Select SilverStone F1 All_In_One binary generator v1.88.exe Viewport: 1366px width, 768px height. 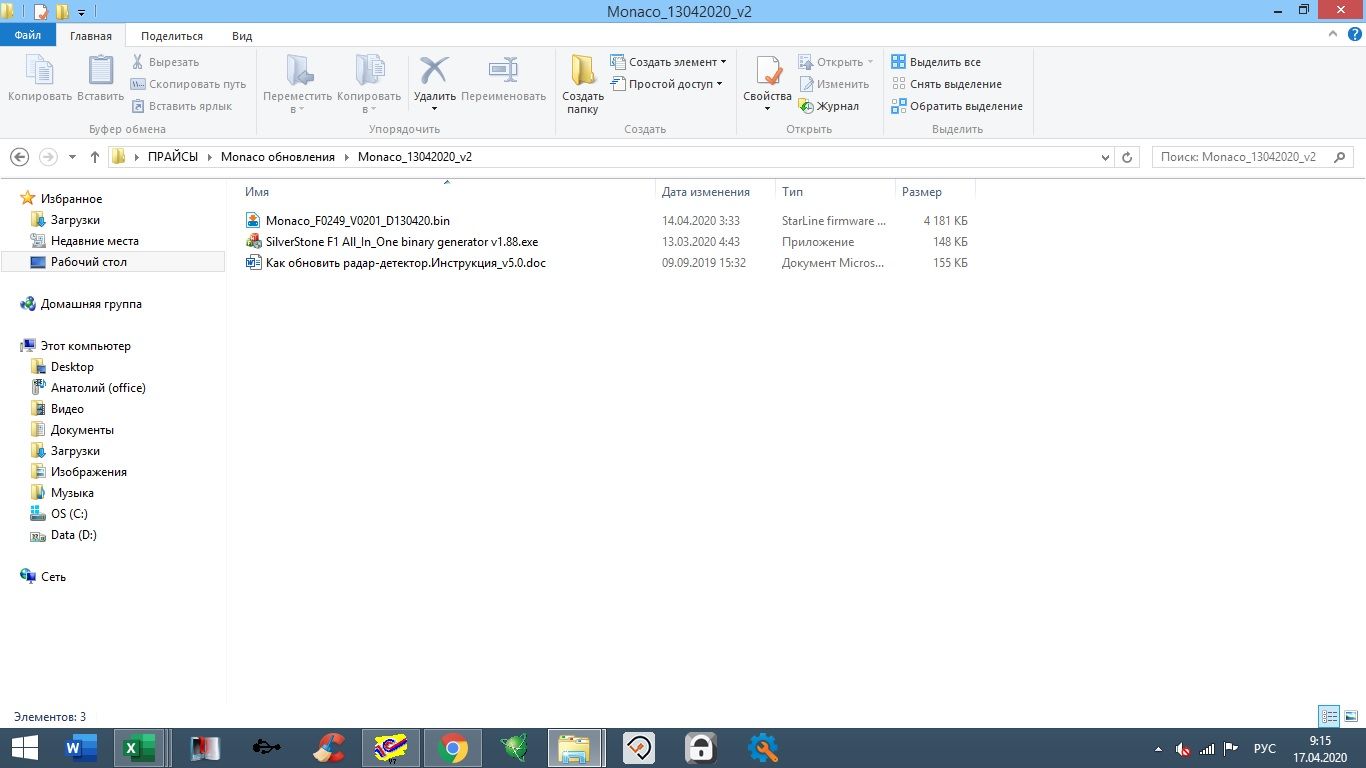[401, 242]
